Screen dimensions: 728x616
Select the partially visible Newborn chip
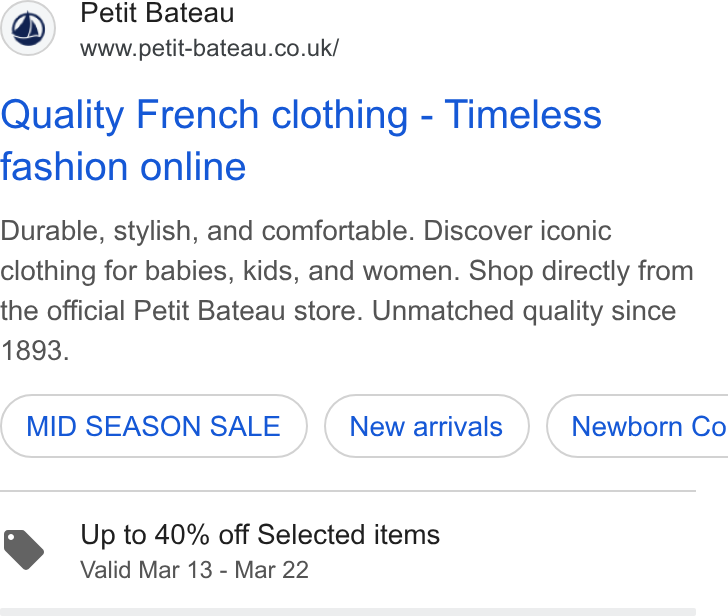pyautogui.click(x=637, y=426)
